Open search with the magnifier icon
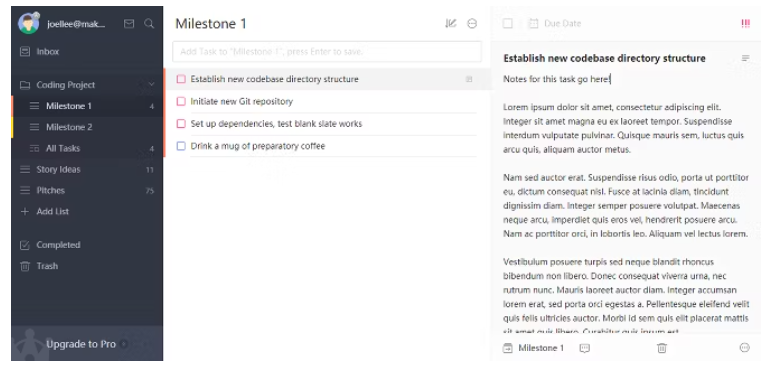 [x=149, y=24]
